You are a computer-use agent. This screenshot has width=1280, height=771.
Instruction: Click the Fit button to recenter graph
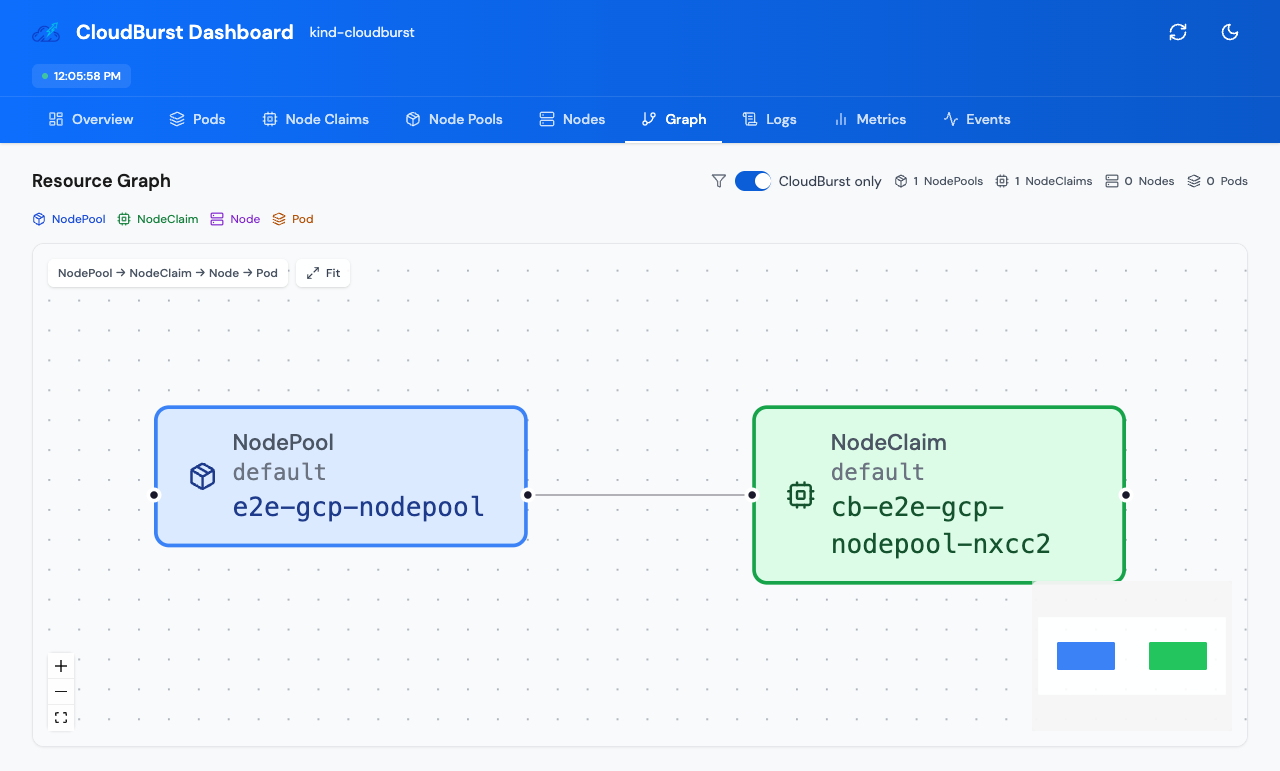322,272
